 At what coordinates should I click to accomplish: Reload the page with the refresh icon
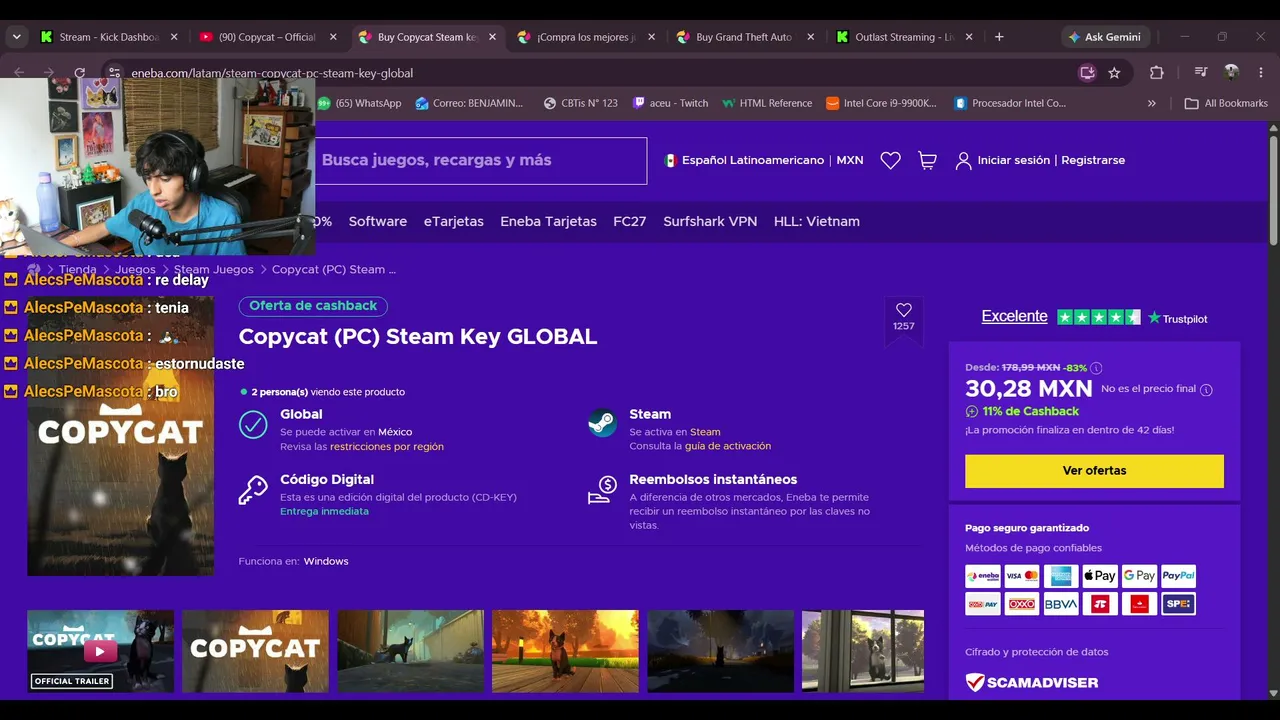click(x=80, y=73)
